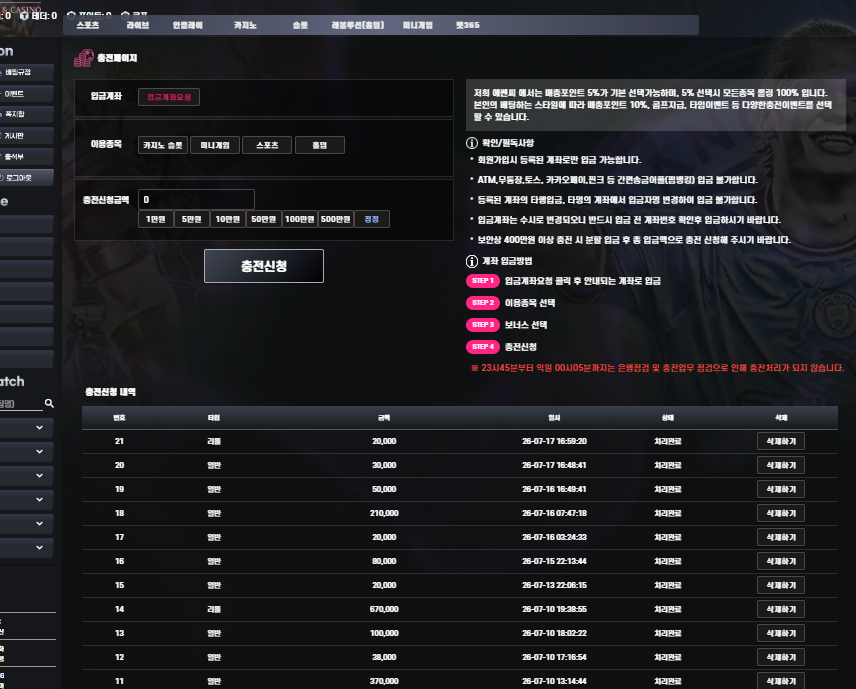856x689 pixels.
Task: Click the date 26-07-15 22:13:44
Action: click(554, 561)
